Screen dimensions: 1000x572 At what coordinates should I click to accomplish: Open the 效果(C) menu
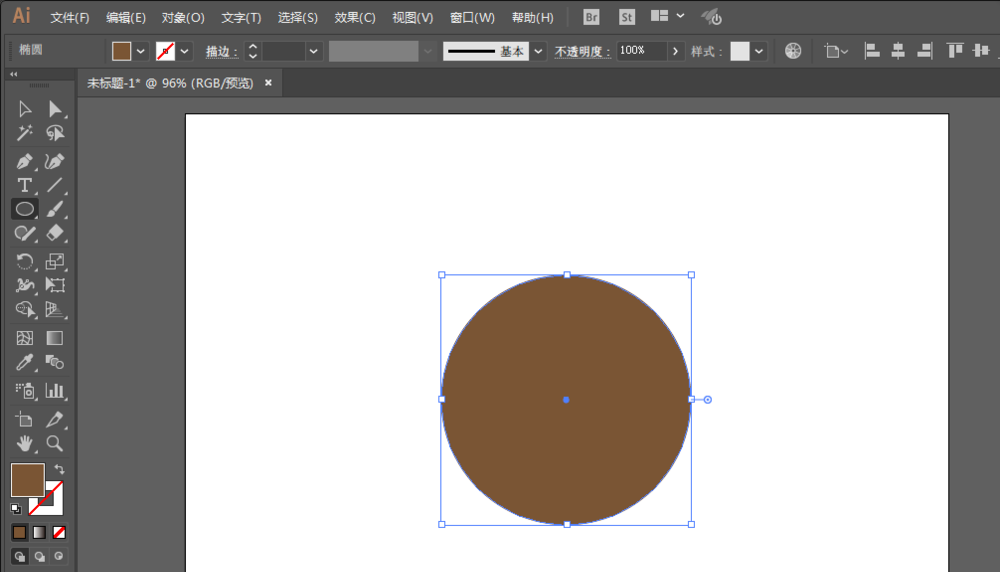[355, 18]
